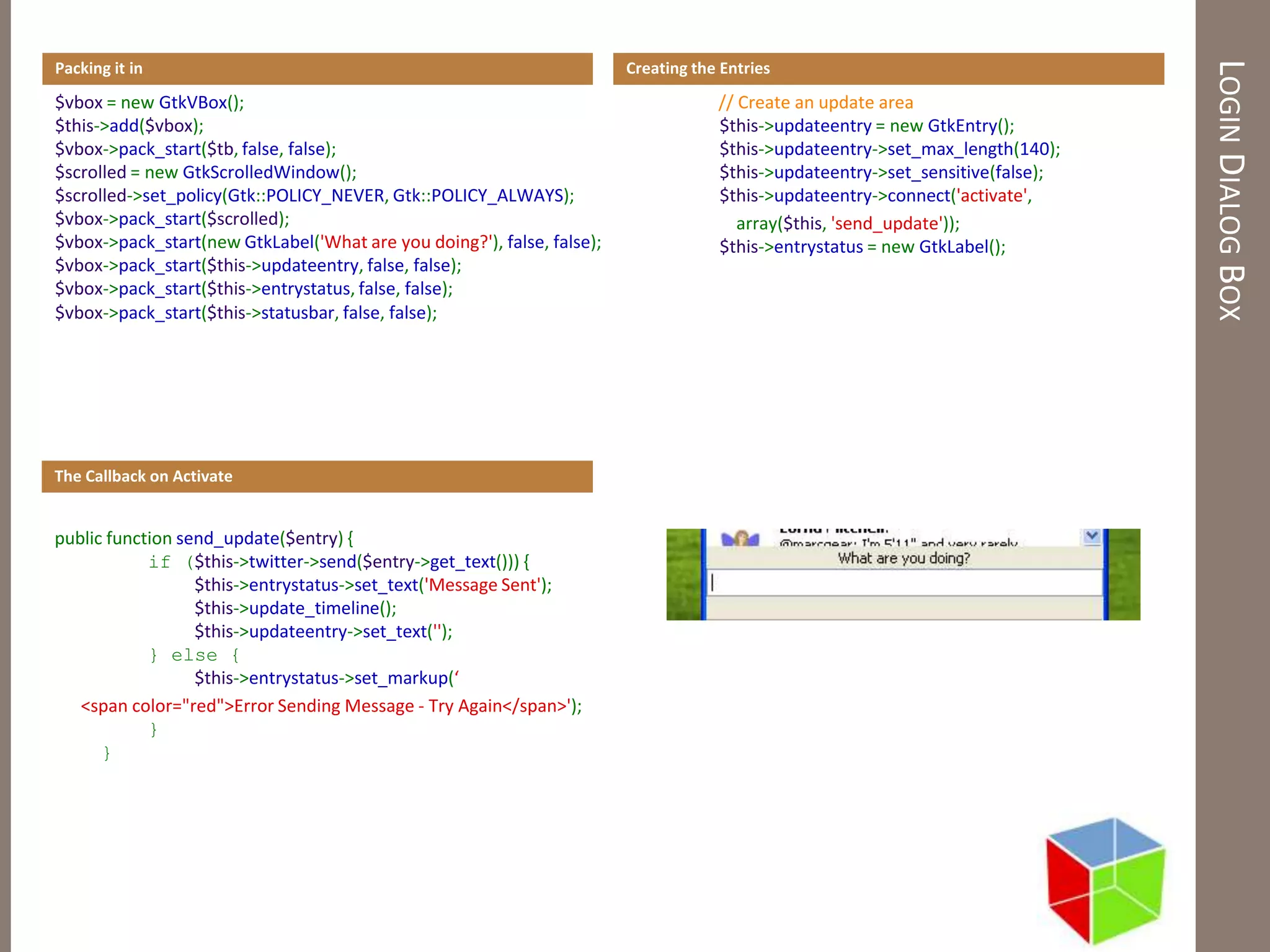Click the 'set_max_length(140);' code line
The image size is (1270, 952).
[890, 149]
